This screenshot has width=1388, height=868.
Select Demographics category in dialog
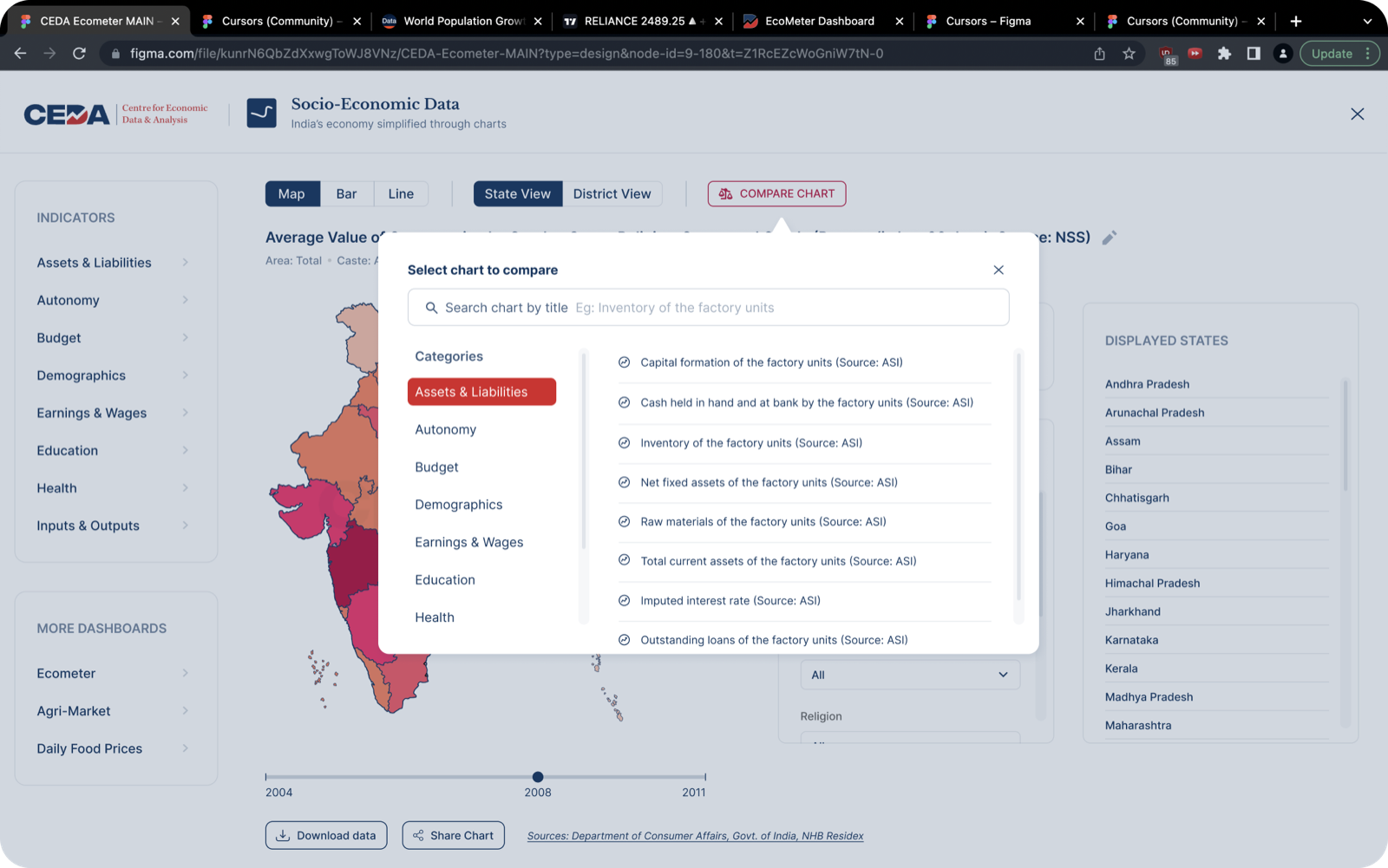pos(459,505)
